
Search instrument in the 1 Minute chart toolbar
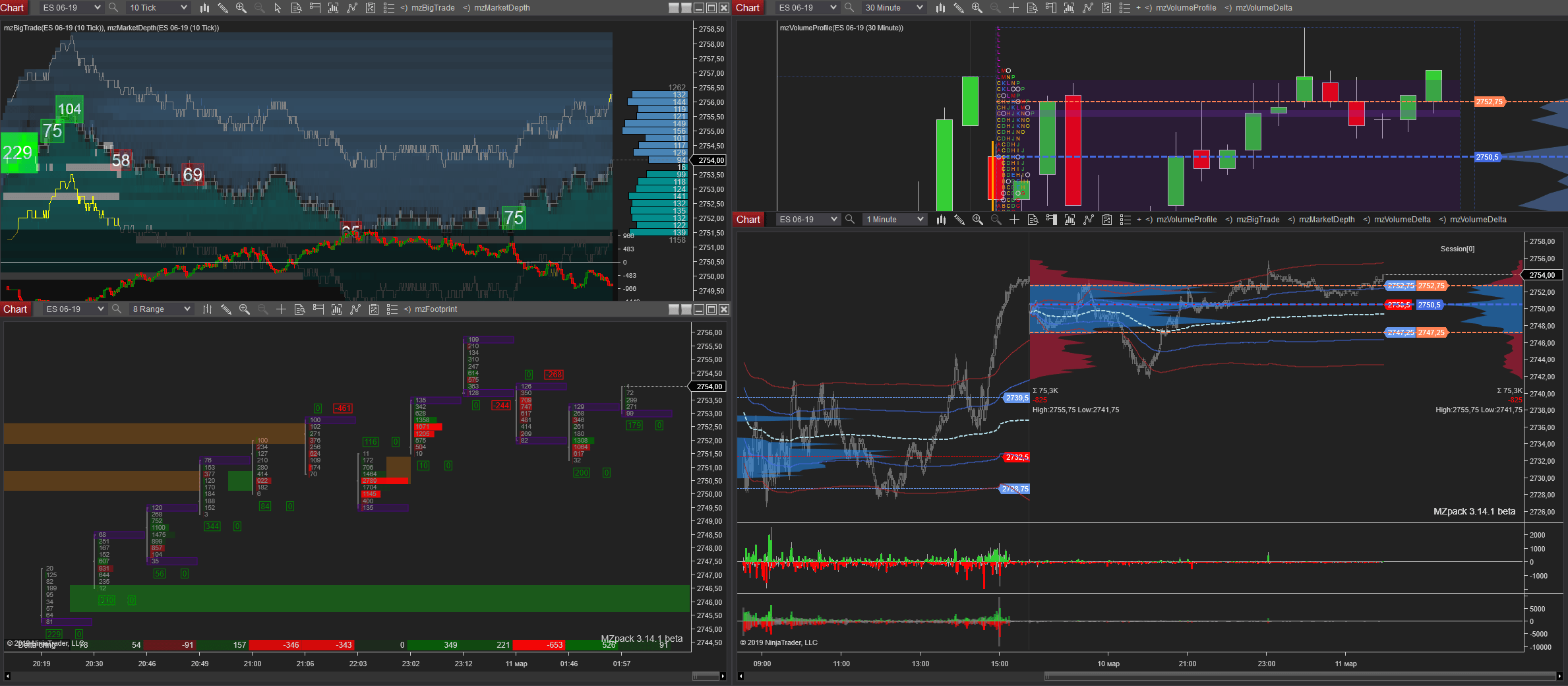850,220
